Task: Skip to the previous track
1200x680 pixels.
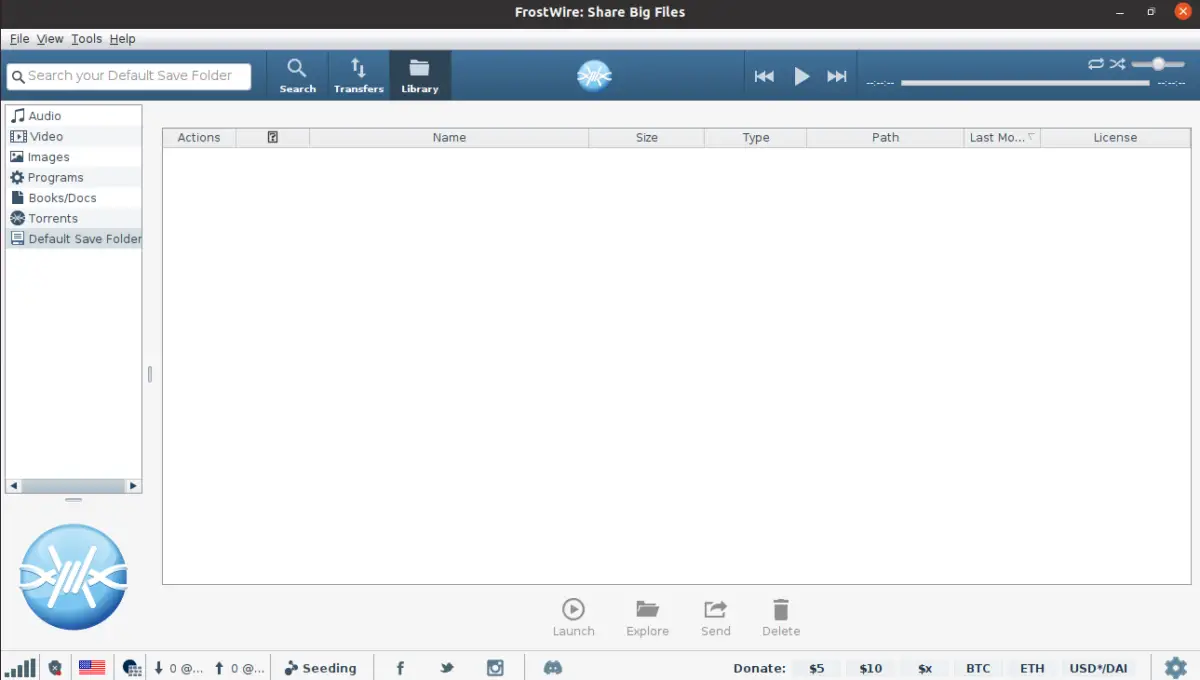Action: [x=764, y=76]
